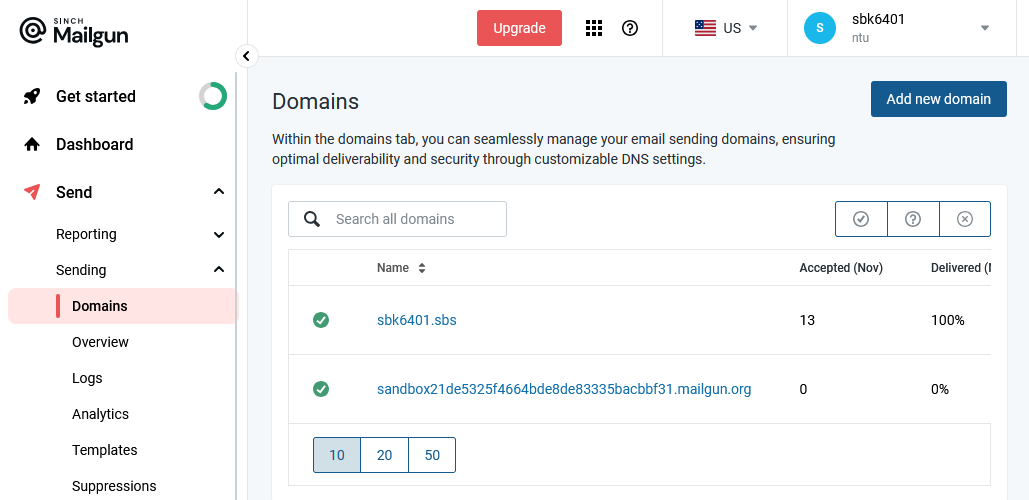Go to Dashboard in sidebar
This screenshot has height=500, width=1029.
[94, 144]
